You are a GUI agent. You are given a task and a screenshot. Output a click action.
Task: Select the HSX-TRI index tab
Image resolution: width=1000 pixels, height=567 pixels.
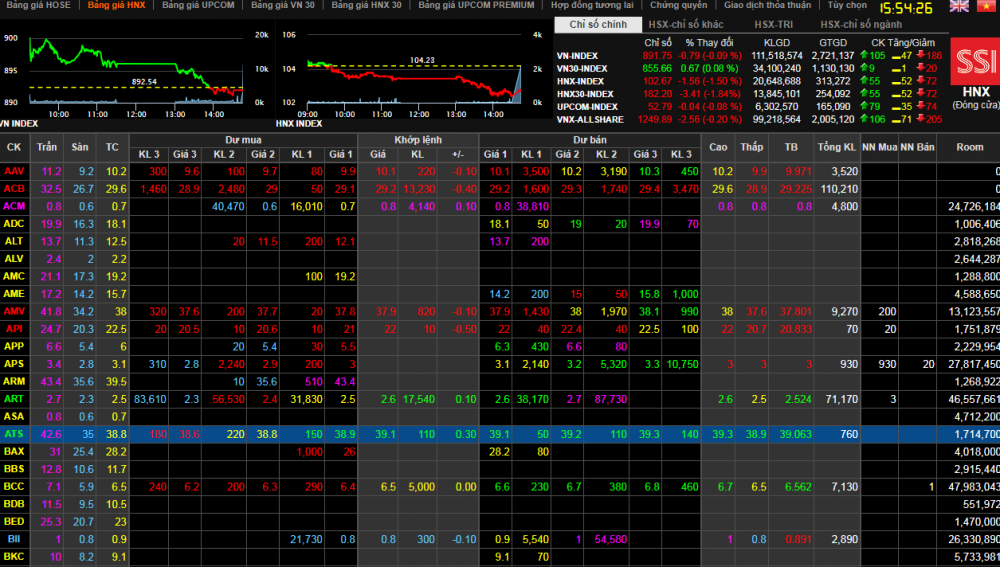click(776, 24)
